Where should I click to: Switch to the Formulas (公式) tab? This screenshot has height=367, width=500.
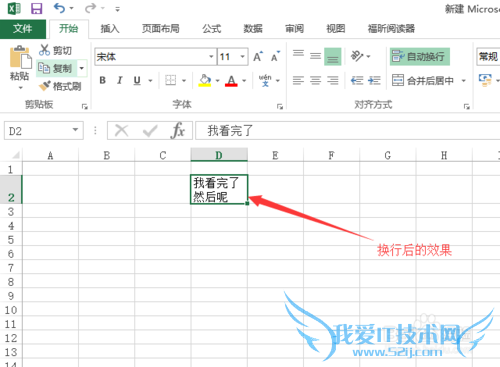coord(212,29)
